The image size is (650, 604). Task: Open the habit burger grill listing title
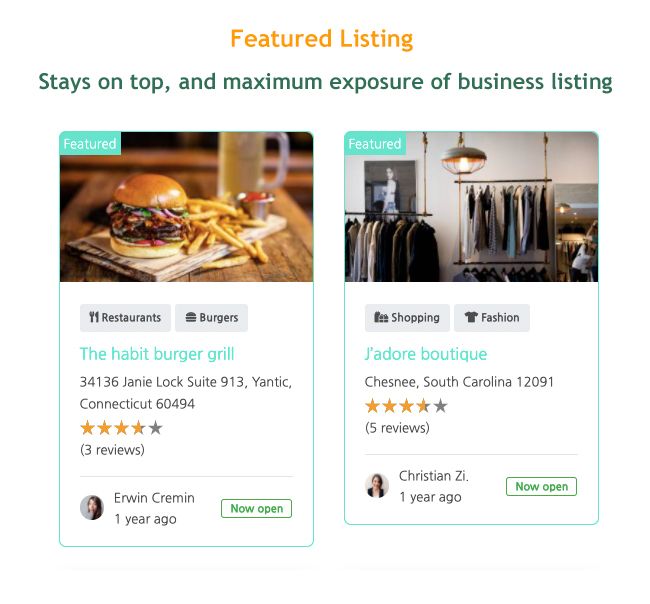pyautogui.click(x=157, y=354)
